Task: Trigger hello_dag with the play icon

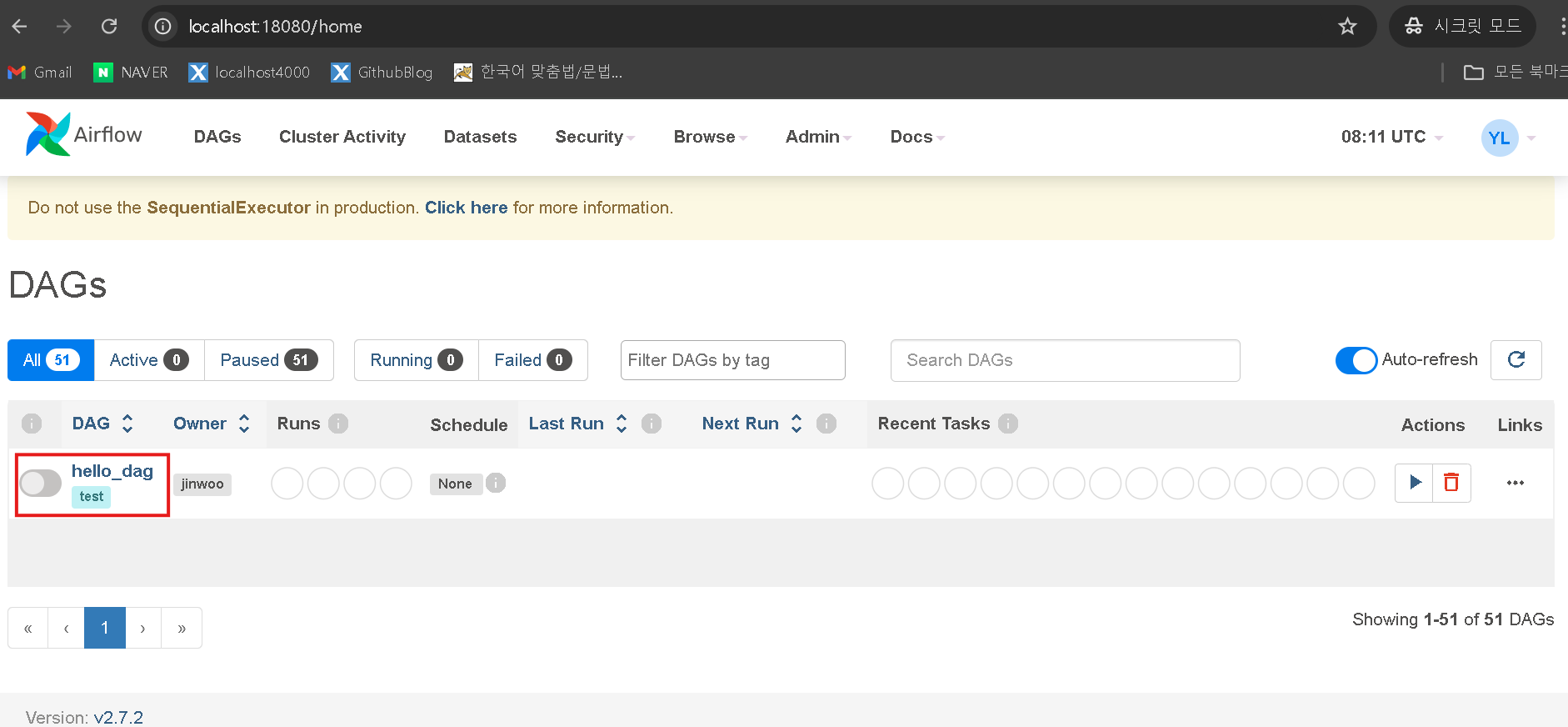Action: 1414,483
